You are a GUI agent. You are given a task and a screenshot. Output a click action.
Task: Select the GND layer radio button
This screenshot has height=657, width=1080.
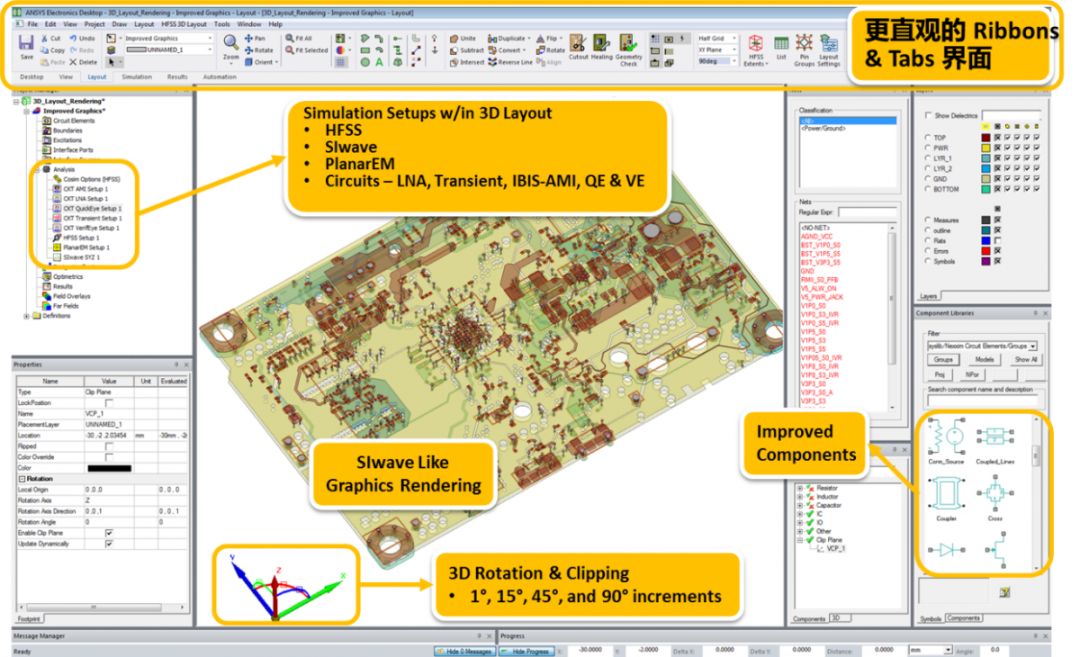pyautogui.click(x=928, y=178)
